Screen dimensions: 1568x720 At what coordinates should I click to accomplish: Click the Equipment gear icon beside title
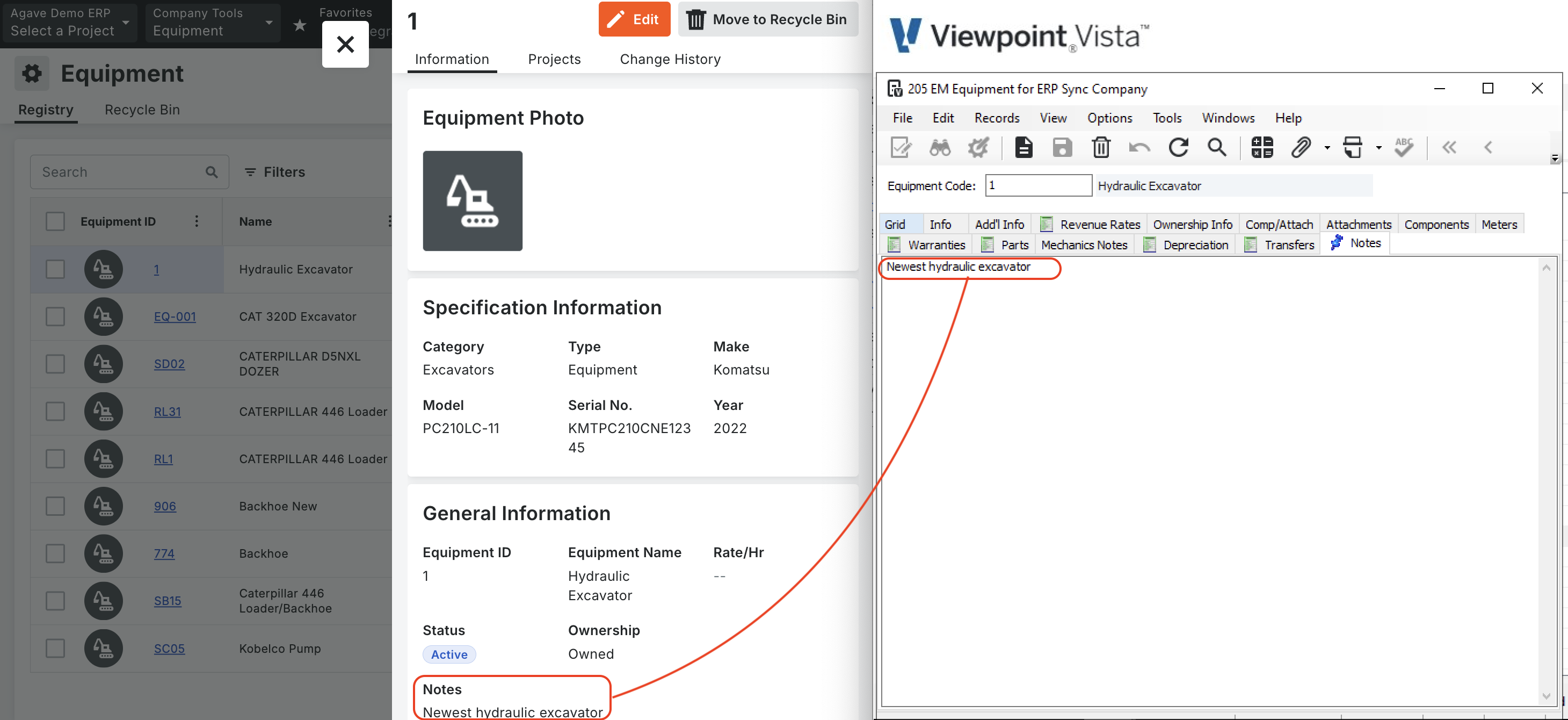(32, 74)
